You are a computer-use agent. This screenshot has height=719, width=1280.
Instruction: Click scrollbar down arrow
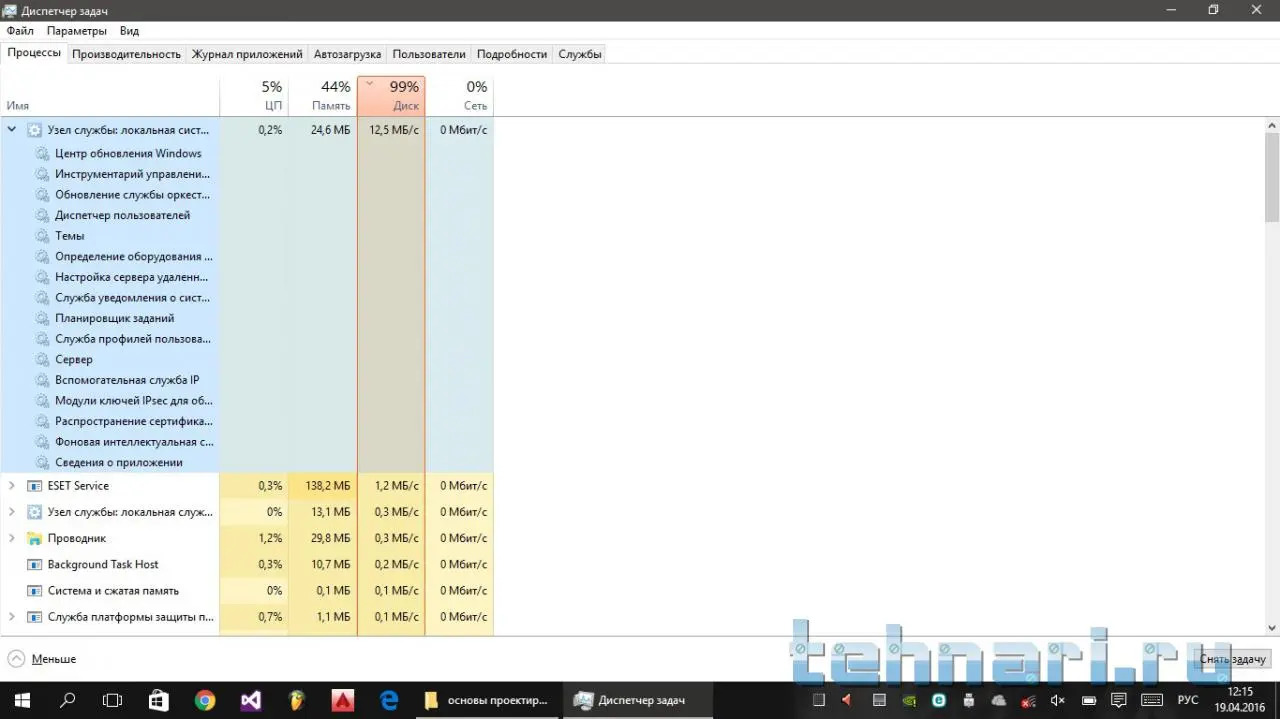(1272, 628)
